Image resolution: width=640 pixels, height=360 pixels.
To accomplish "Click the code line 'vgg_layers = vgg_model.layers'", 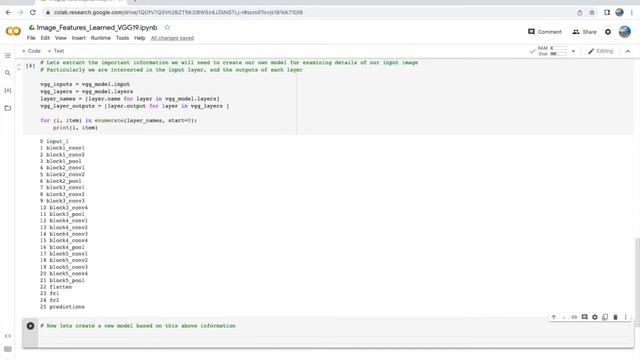I will coord(87,91).
